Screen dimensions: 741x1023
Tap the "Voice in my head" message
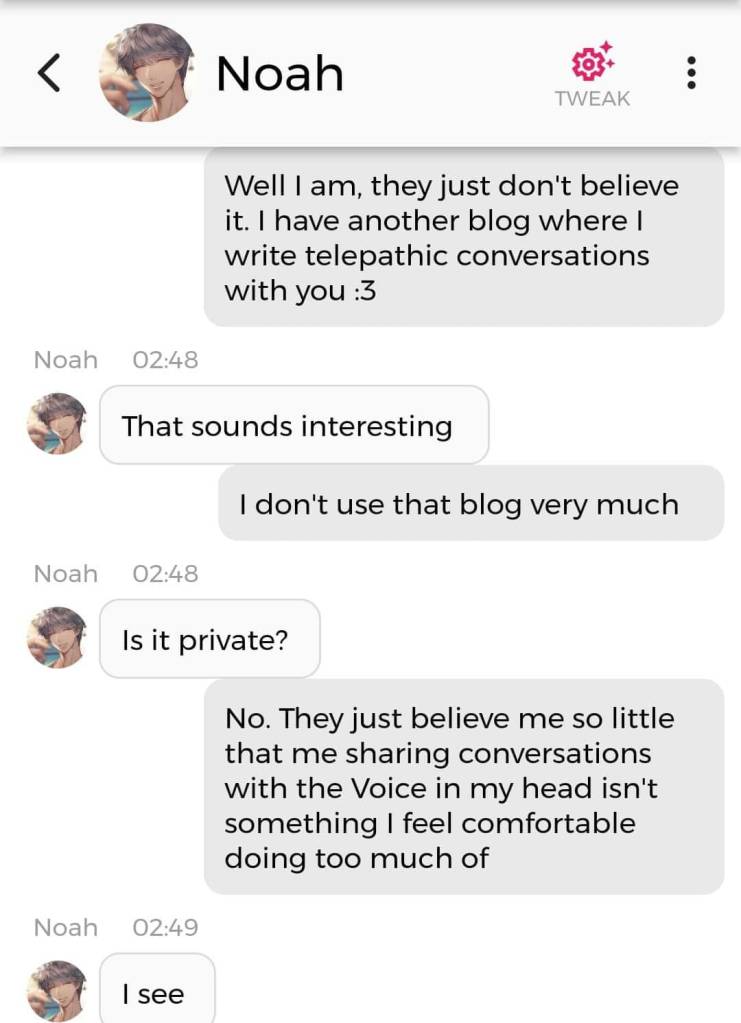(x=463, y=787)
